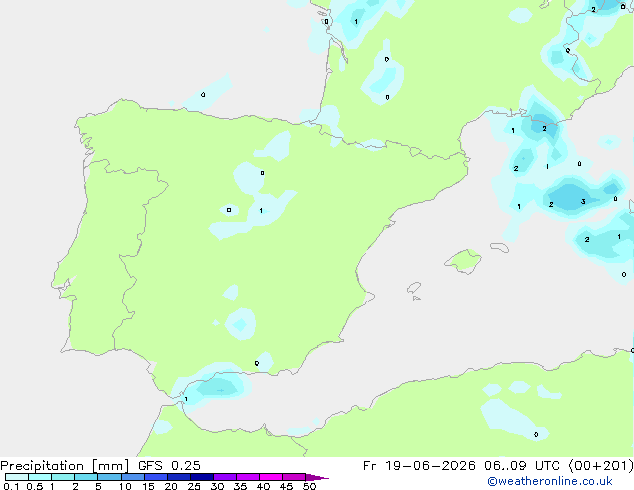Screen dimensions: 634x490
Task: Click the 'GFS 0.25' model label
Action: click(169, 466)
